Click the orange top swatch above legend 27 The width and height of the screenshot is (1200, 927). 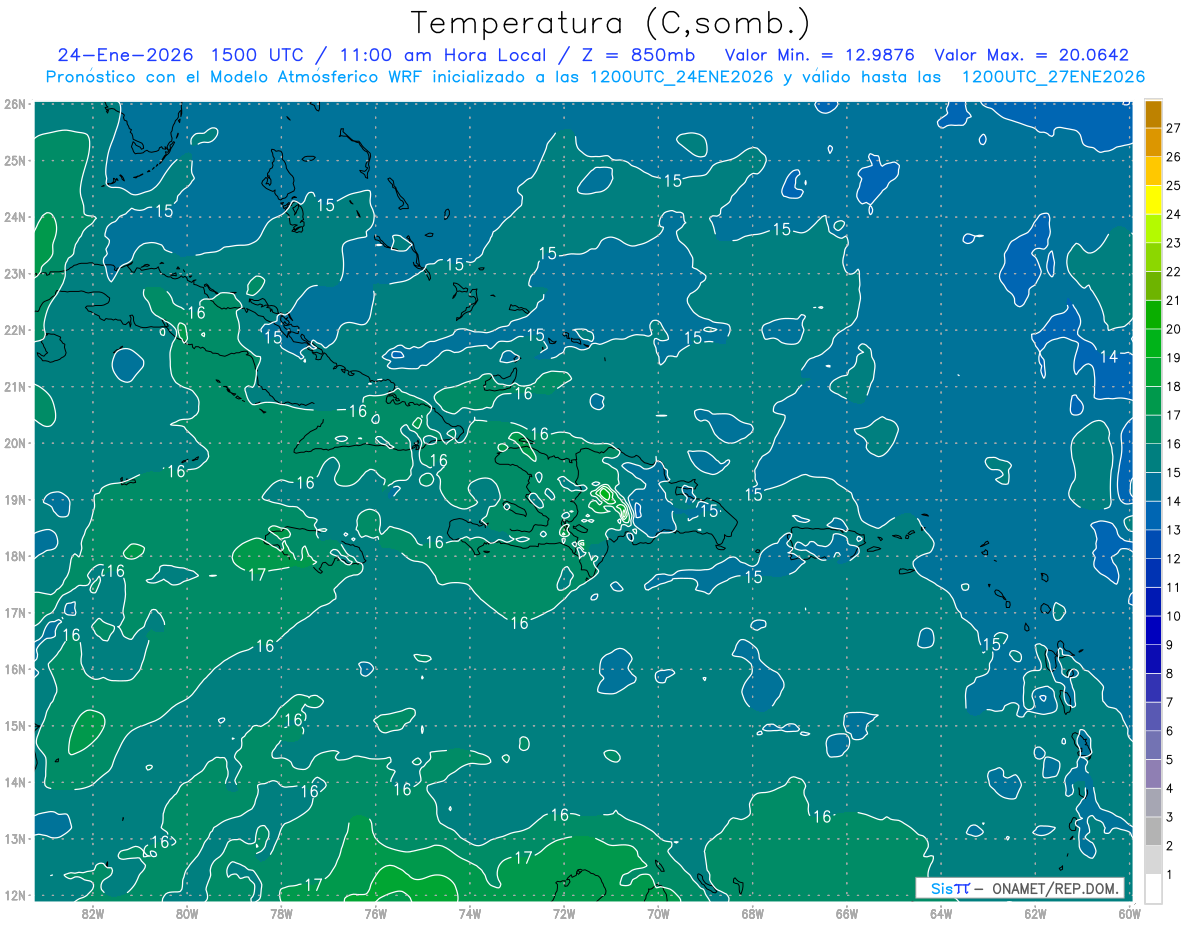click(1153, 114)
